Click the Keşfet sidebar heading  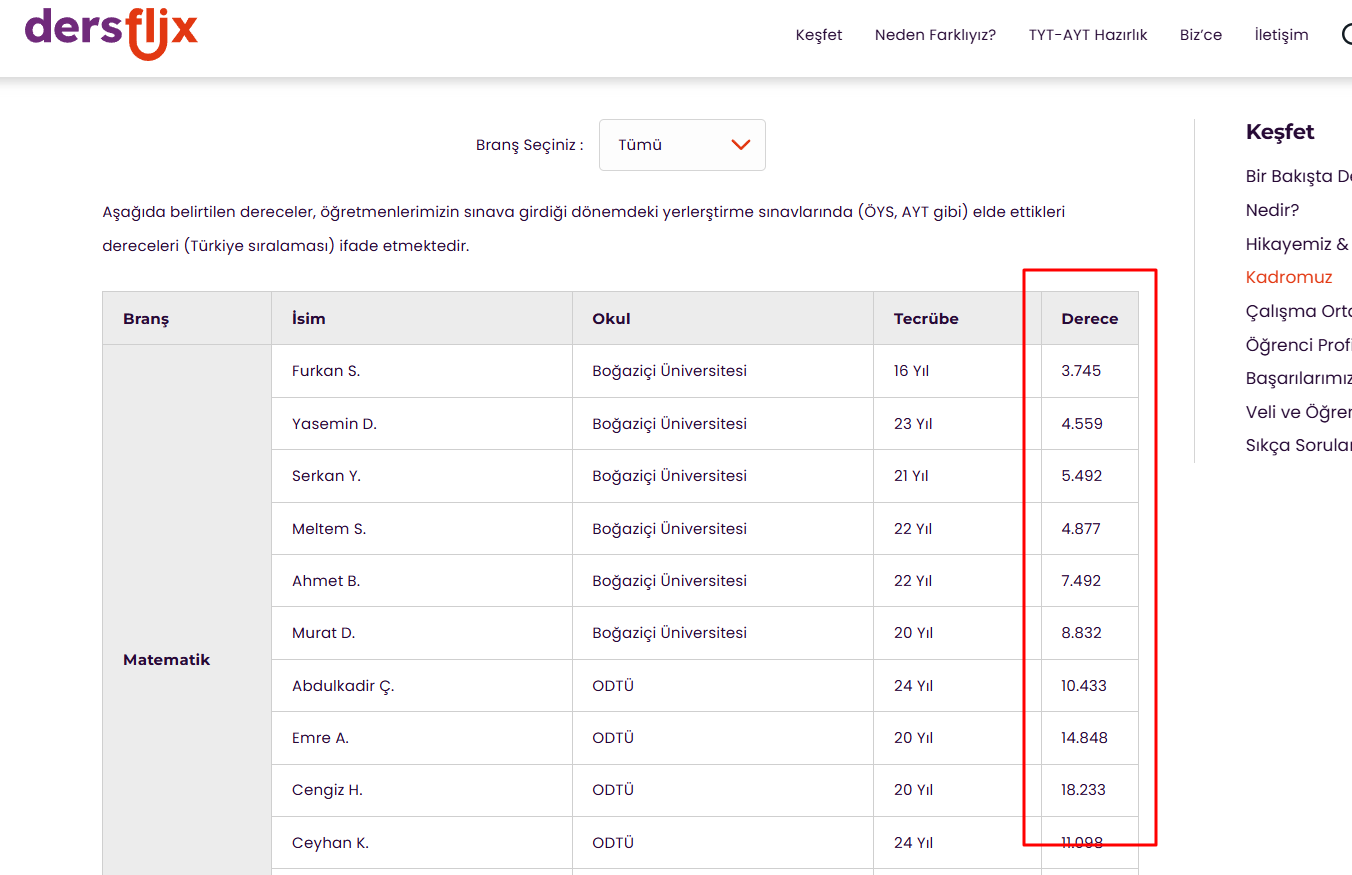[x=1280, y=132]
